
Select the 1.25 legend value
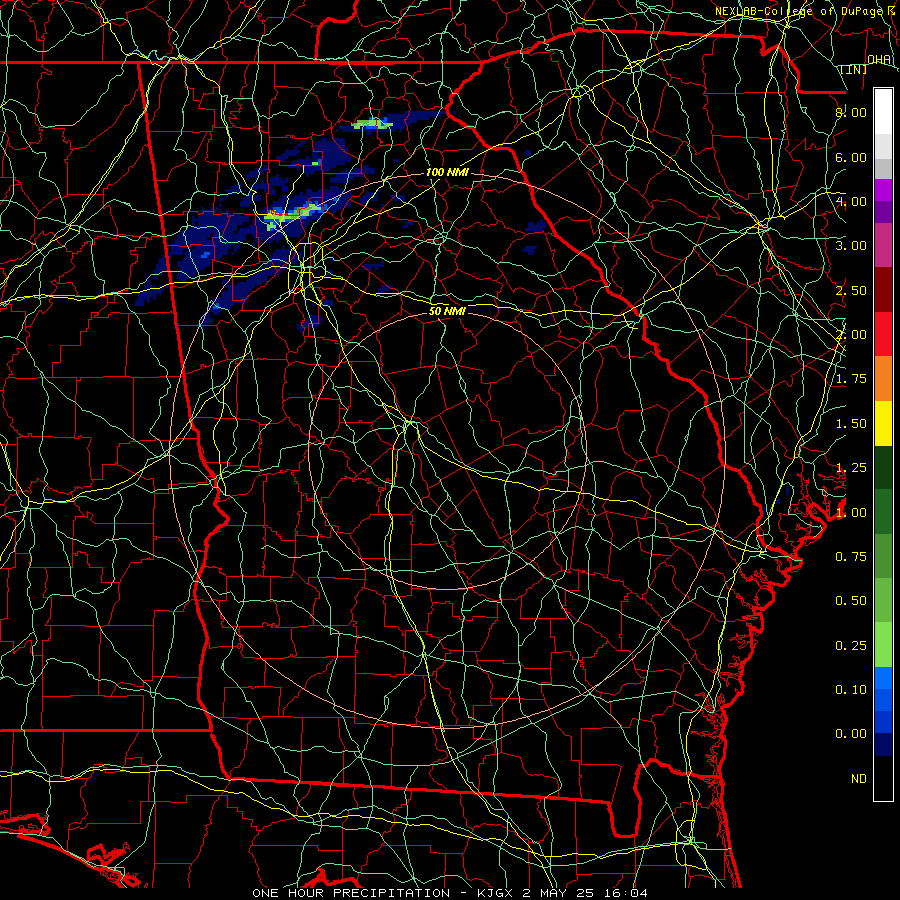pyautogui.click(x=851, y=468)
